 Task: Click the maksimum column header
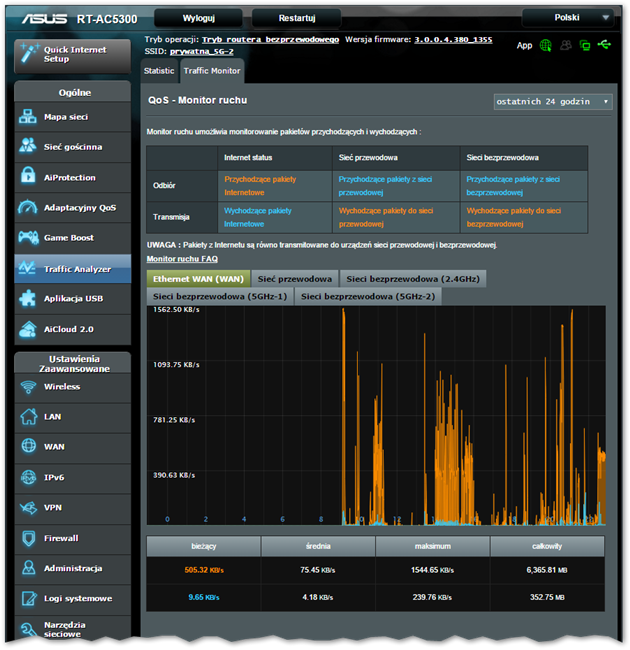pyautogui.click(x=433, y=546)
